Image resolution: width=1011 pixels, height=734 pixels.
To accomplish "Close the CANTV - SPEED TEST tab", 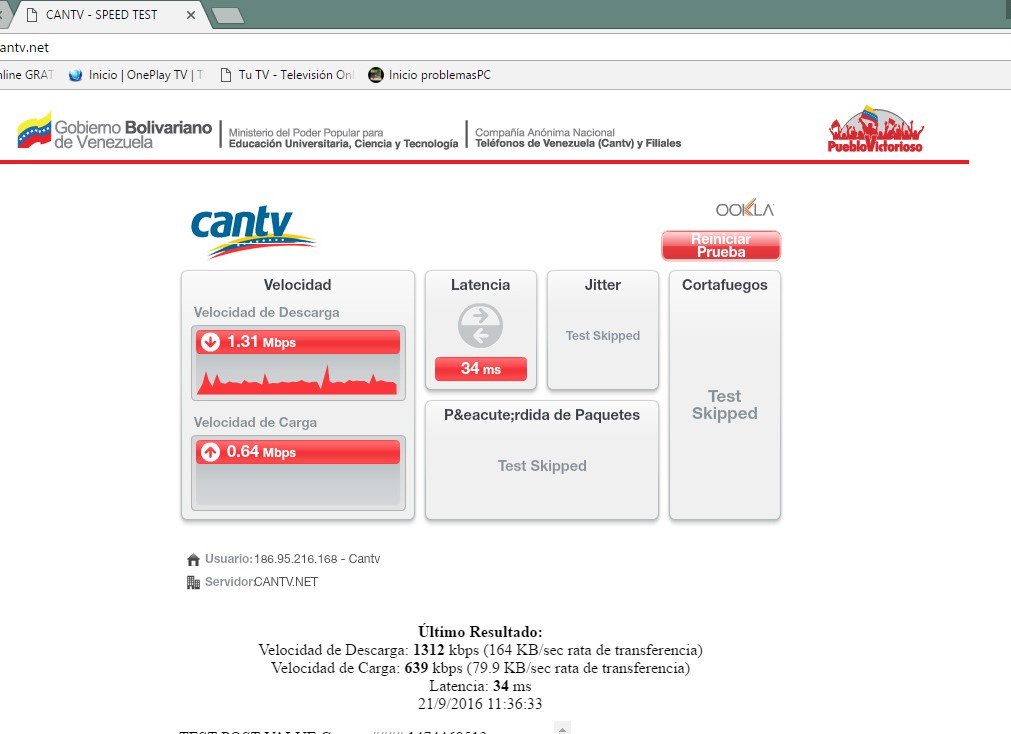I will click(191, 15).
